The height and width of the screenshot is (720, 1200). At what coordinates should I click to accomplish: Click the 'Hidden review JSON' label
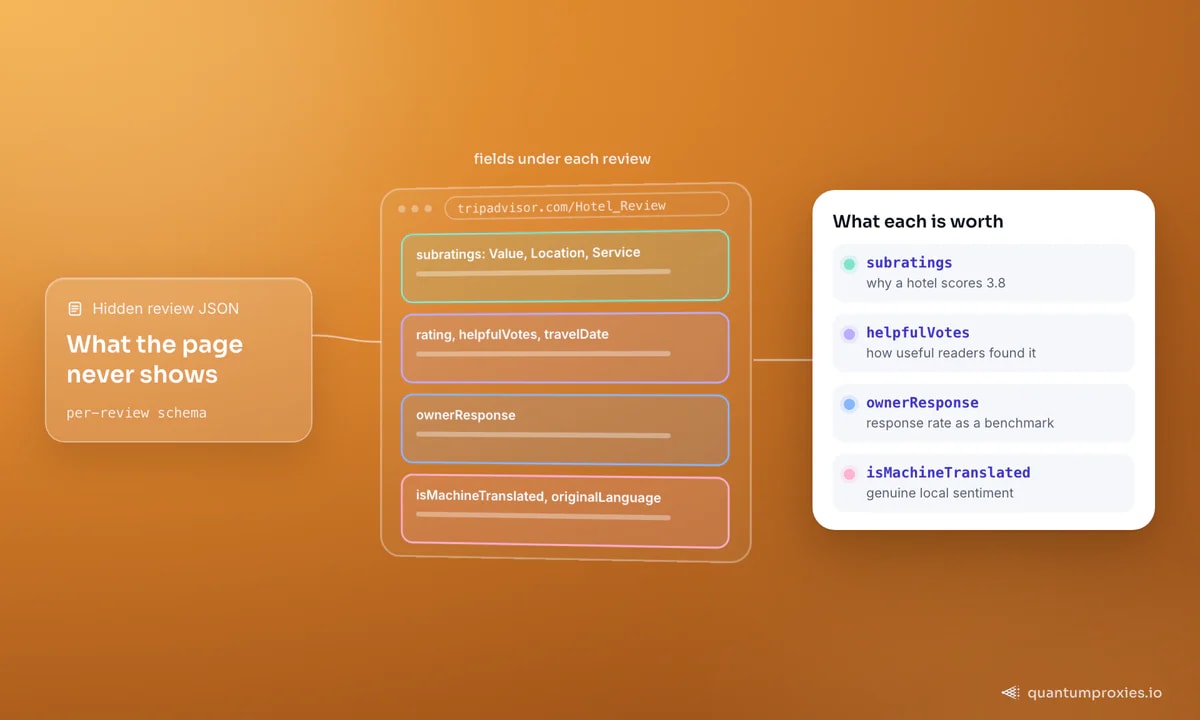click(x=166, y=309)
